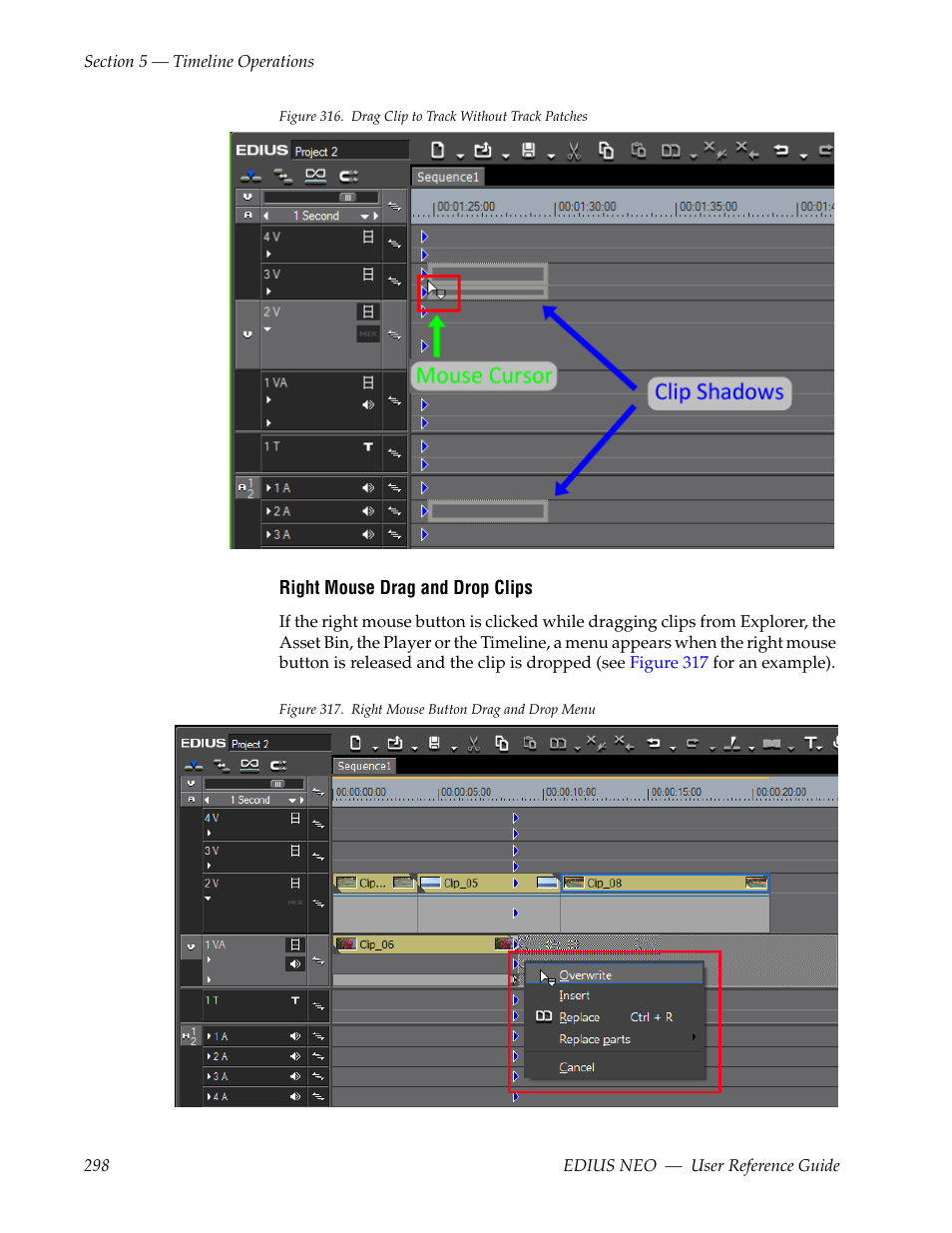Click the Redo icon in lower toolbar
952x1233 pixels.
tap(693, 743)
